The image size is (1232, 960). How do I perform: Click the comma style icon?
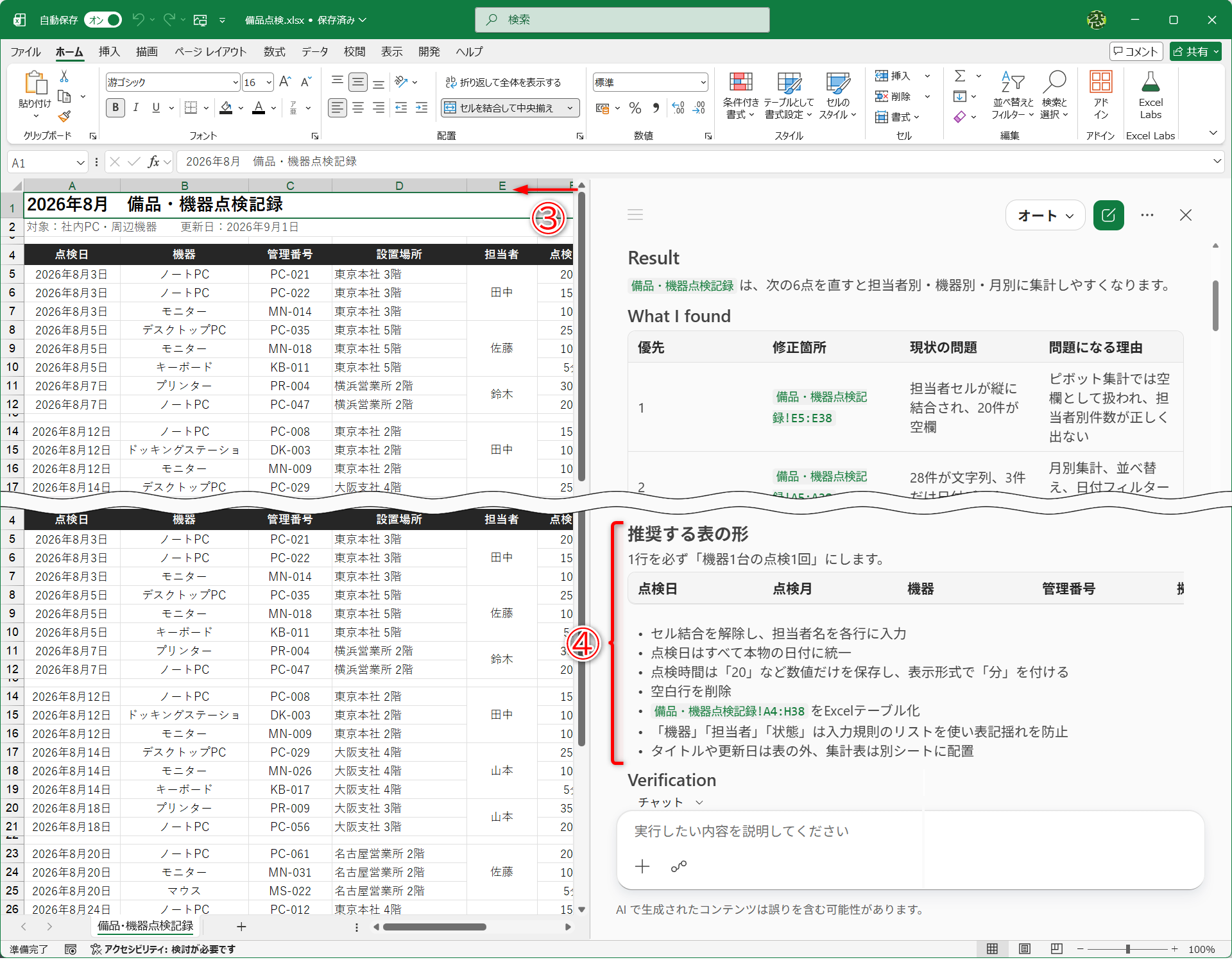point(656,108)
